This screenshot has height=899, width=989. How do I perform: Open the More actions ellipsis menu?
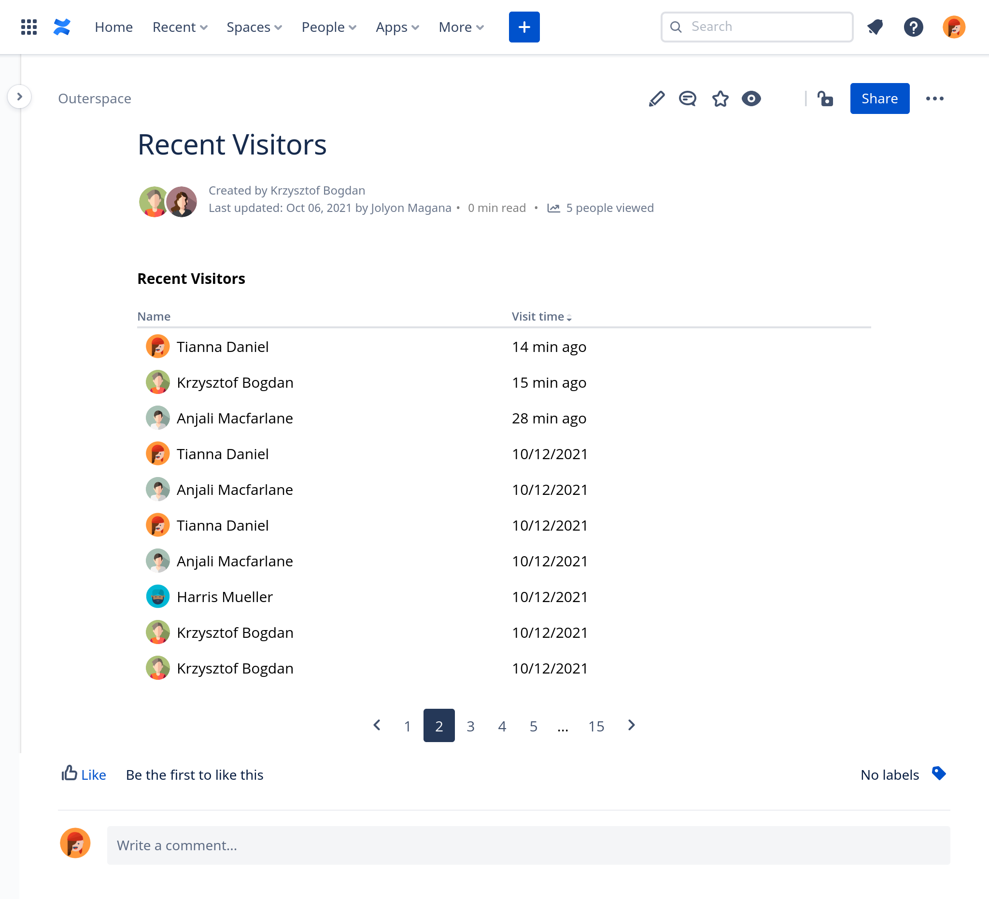934,99
